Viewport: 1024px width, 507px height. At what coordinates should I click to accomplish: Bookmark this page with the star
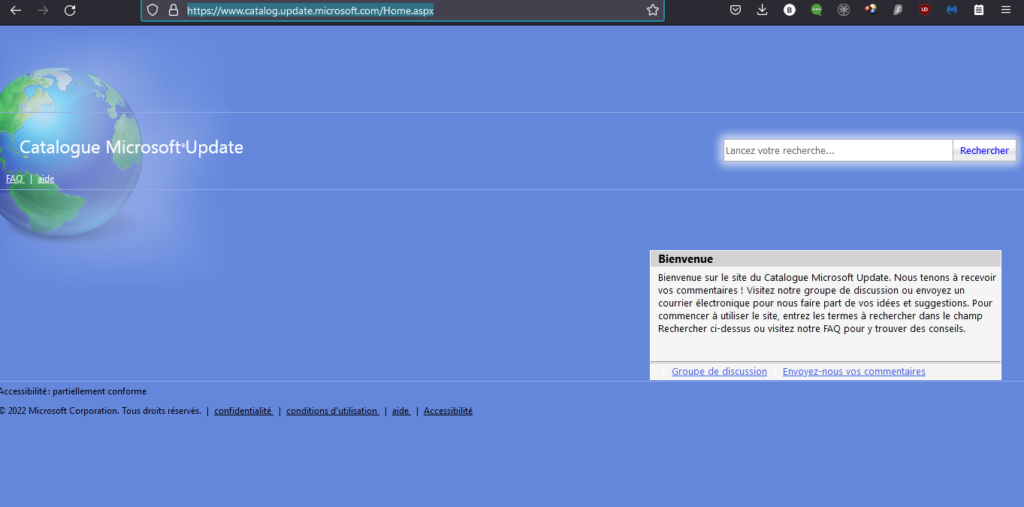(x=652, y=10)
